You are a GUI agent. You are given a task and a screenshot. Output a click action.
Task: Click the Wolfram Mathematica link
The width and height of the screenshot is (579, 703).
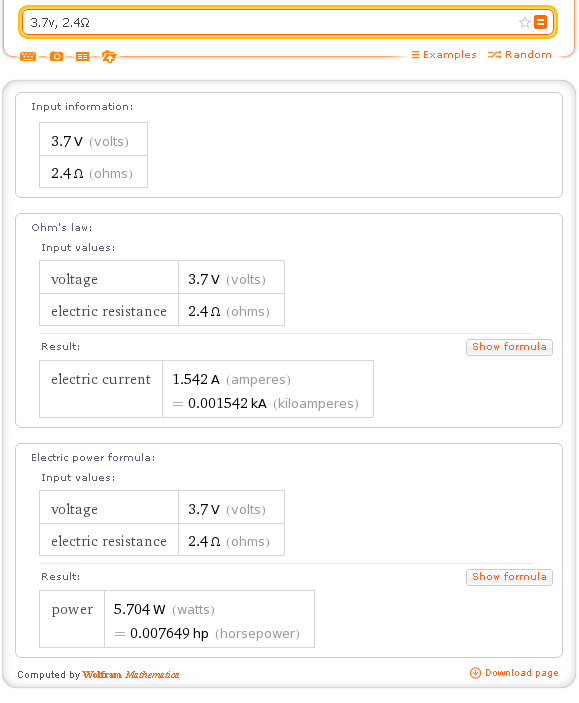pos(131,675)
